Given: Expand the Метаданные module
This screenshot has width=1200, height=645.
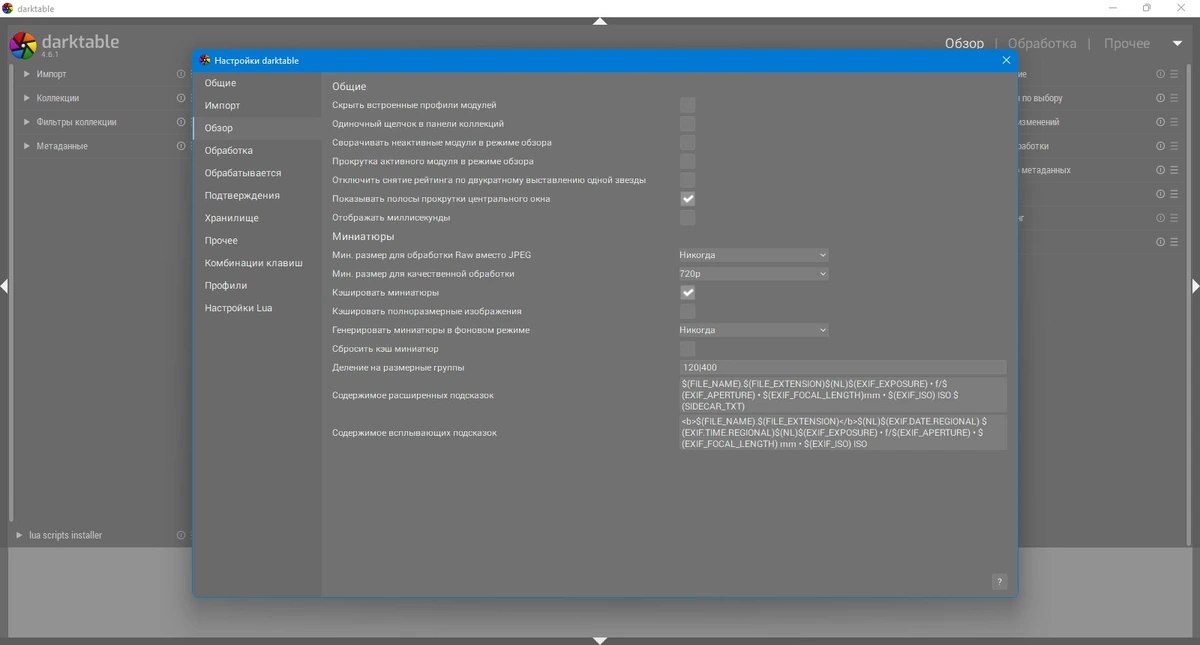Looking at the screenshot, I should (27, 146).
